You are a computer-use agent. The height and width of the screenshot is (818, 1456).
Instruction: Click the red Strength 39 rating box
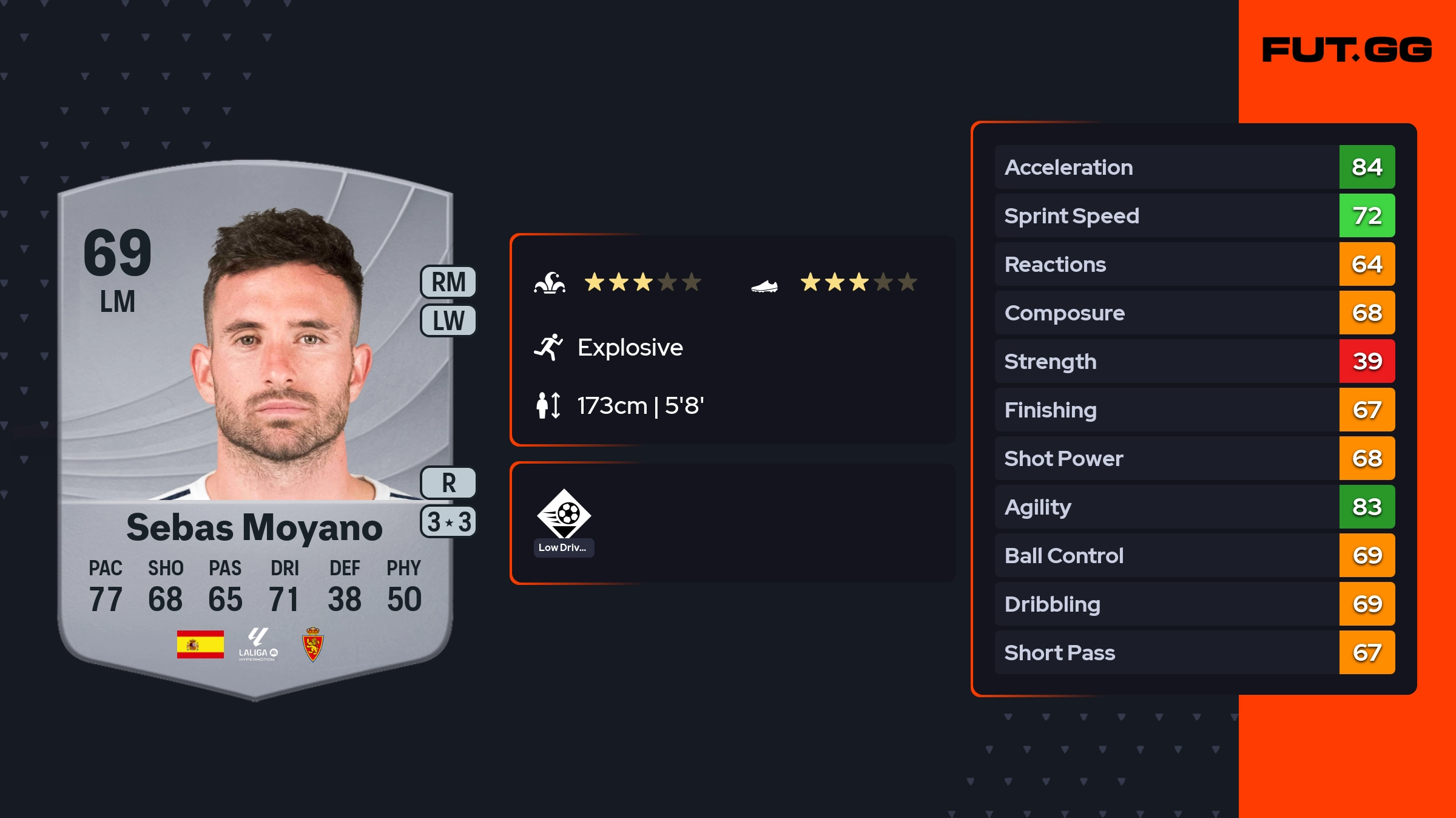coord(1367,361)
